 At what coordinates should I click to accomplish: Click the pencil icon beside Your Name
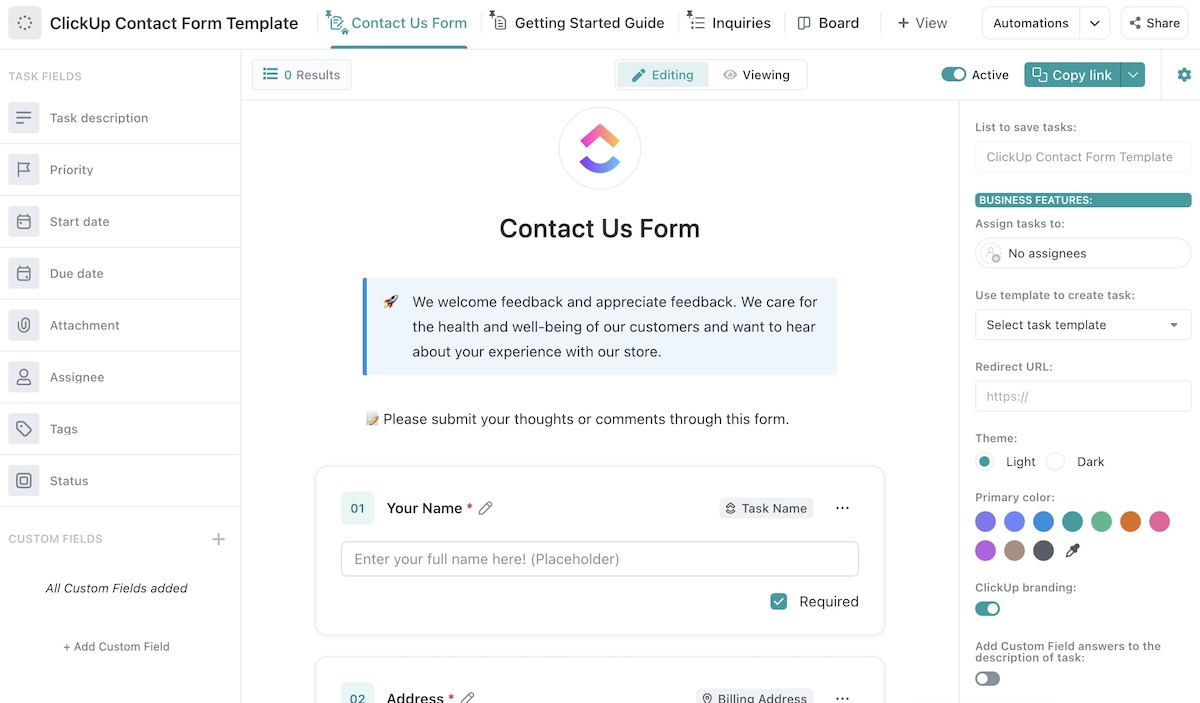(486, 508)
